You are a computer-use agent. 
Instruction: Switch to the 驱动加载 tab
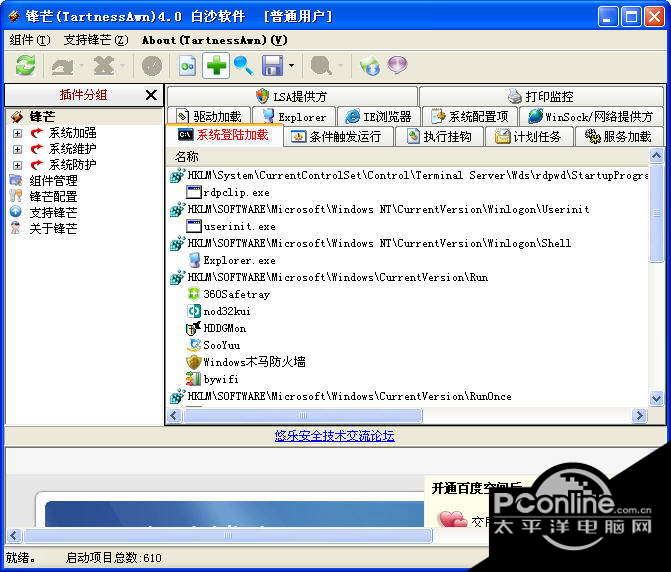(209, 116)
